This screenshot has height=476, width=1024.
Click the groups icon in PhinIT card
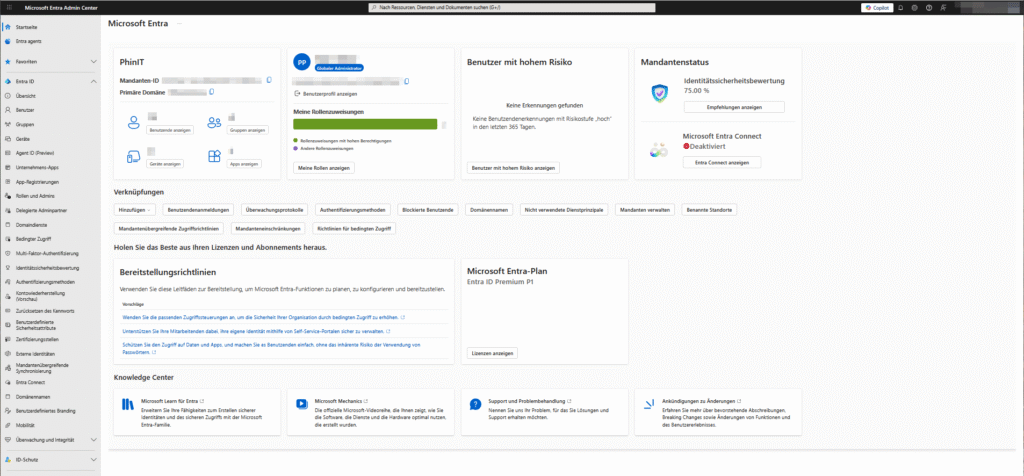click(215, 122)
